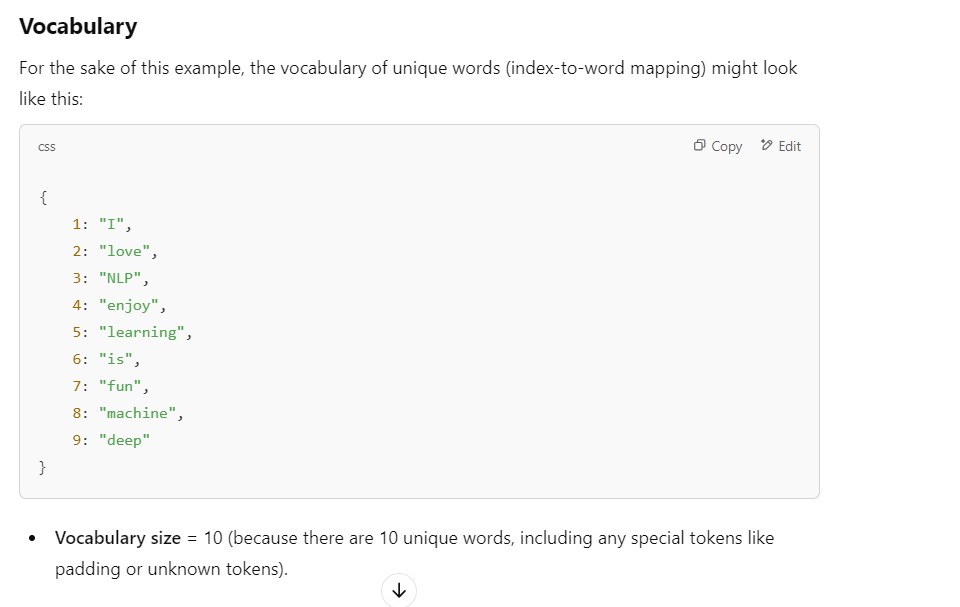
Task: Click the scroll-to-bottom down arrow
Action: point(399,590)
